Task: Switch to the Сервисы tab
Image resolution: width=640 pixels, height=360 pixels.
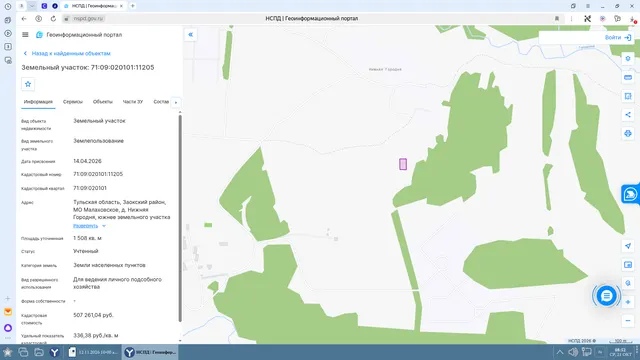Action: click(x=73, y=102)
